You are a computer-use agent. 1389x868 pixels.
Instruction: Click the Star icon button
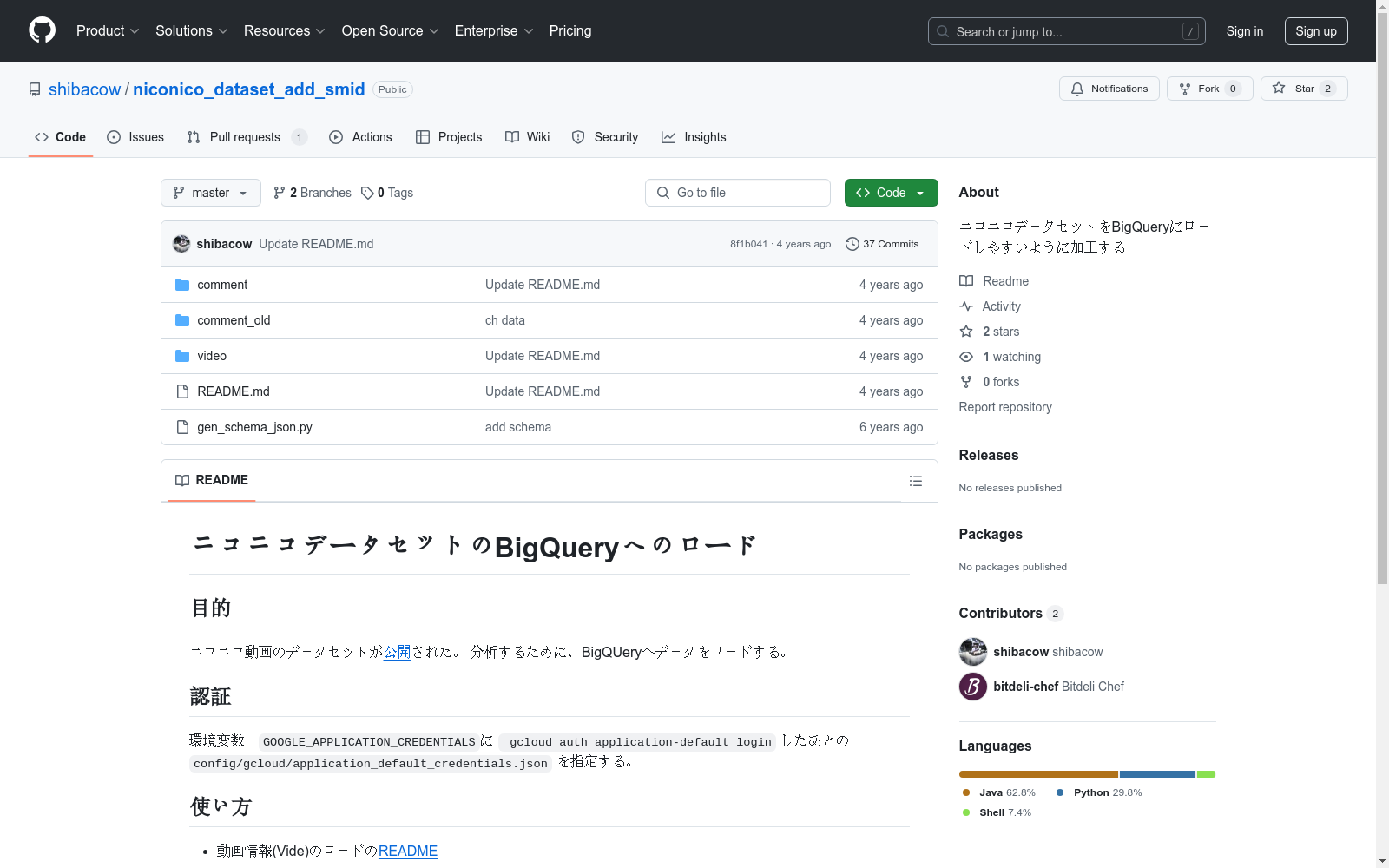(1279, 89)
